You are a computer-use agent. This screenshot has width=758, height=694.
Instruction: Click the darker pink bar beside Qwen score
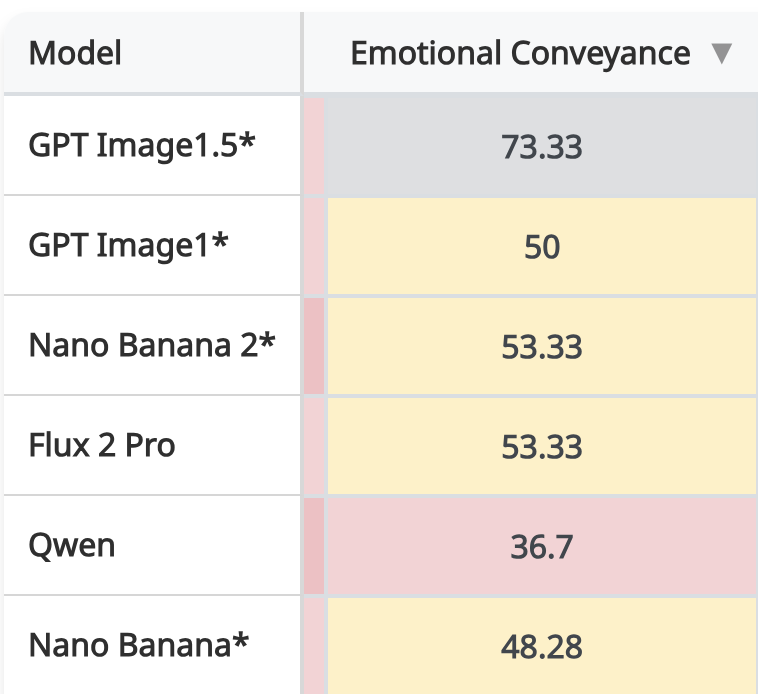click(x=314, y=546)
